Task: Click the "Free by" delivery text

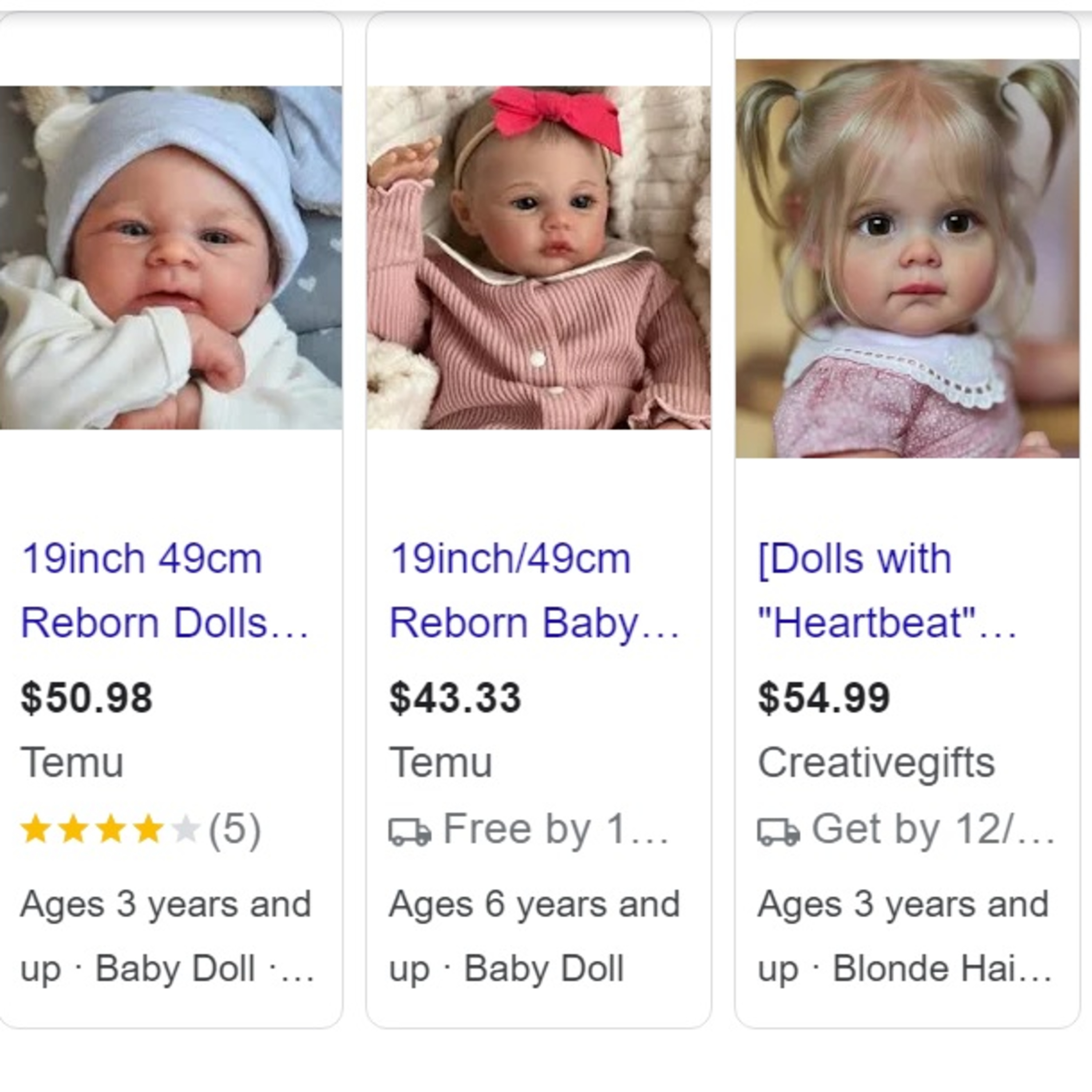Action: coord(555,829)
